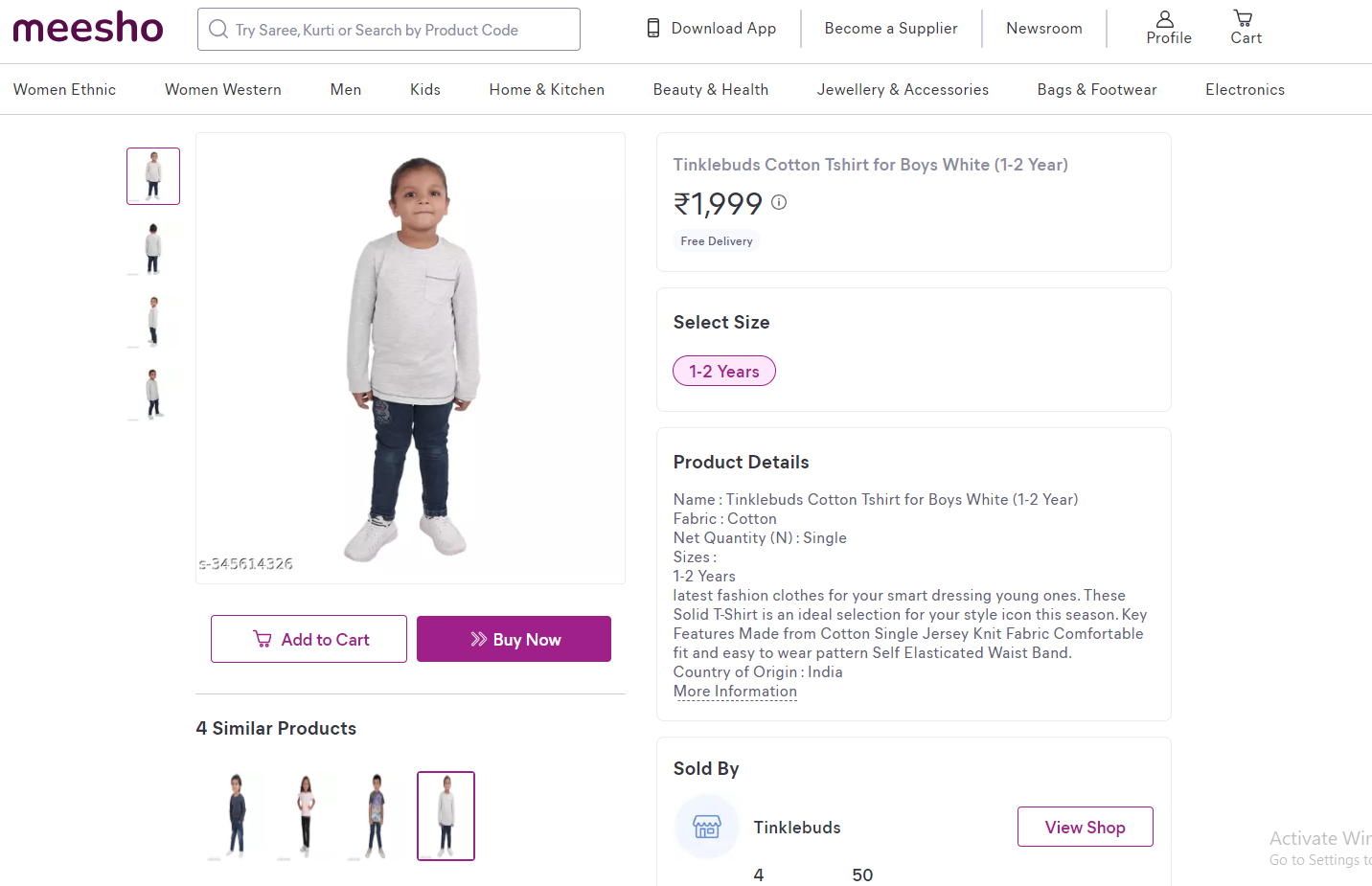1372x886 pixels.
Task: Click the View Shop button
Action: pyautogui.click(x=1085, y=827)
